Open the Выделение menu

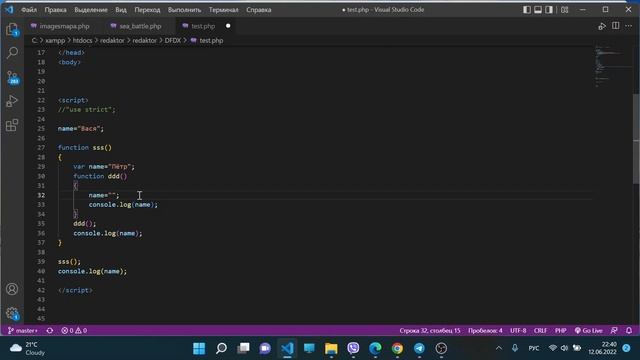tap(91, 9)
